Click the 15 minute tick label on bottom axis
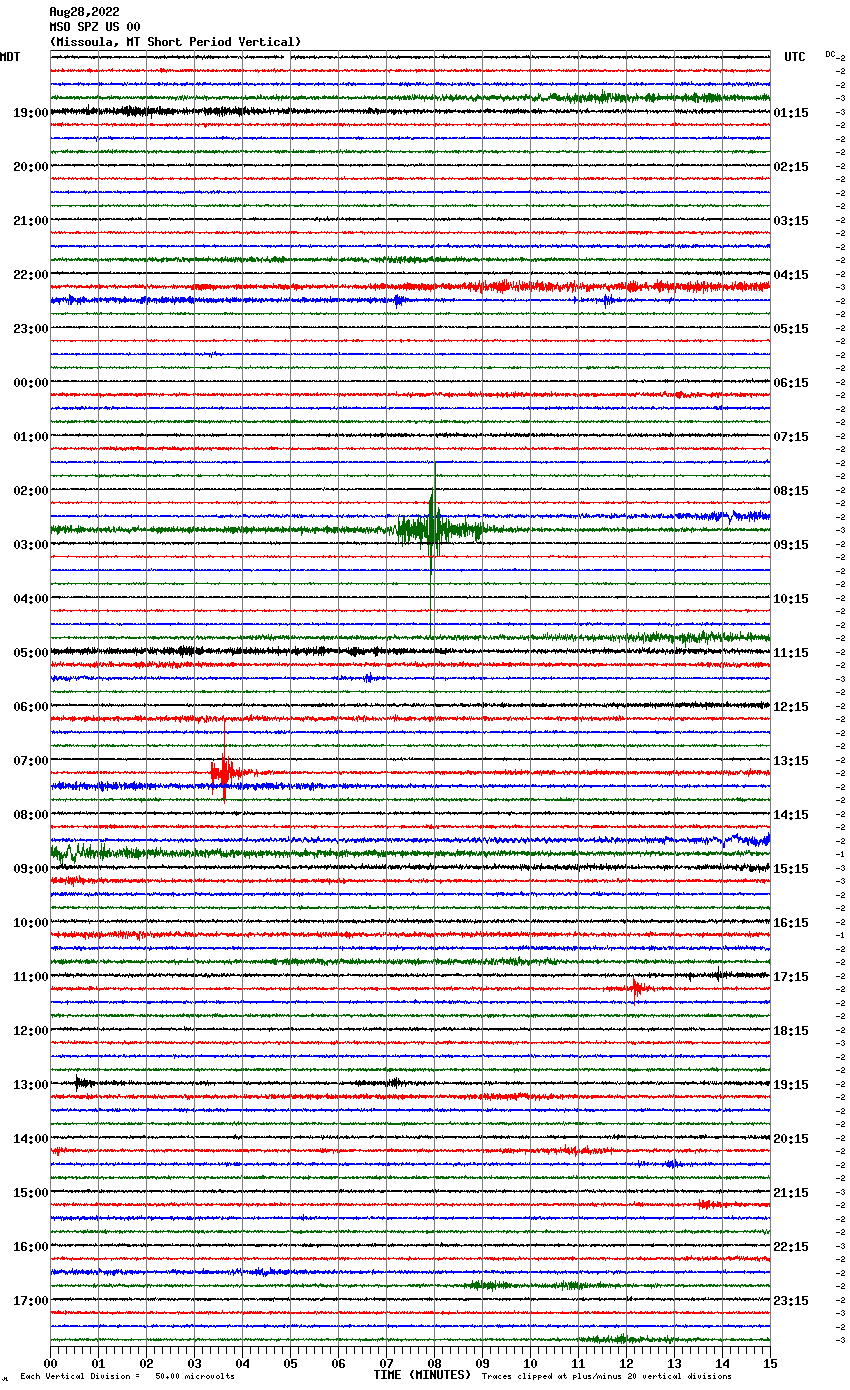Screen dimensions: 850x1390 point(769,1363)
